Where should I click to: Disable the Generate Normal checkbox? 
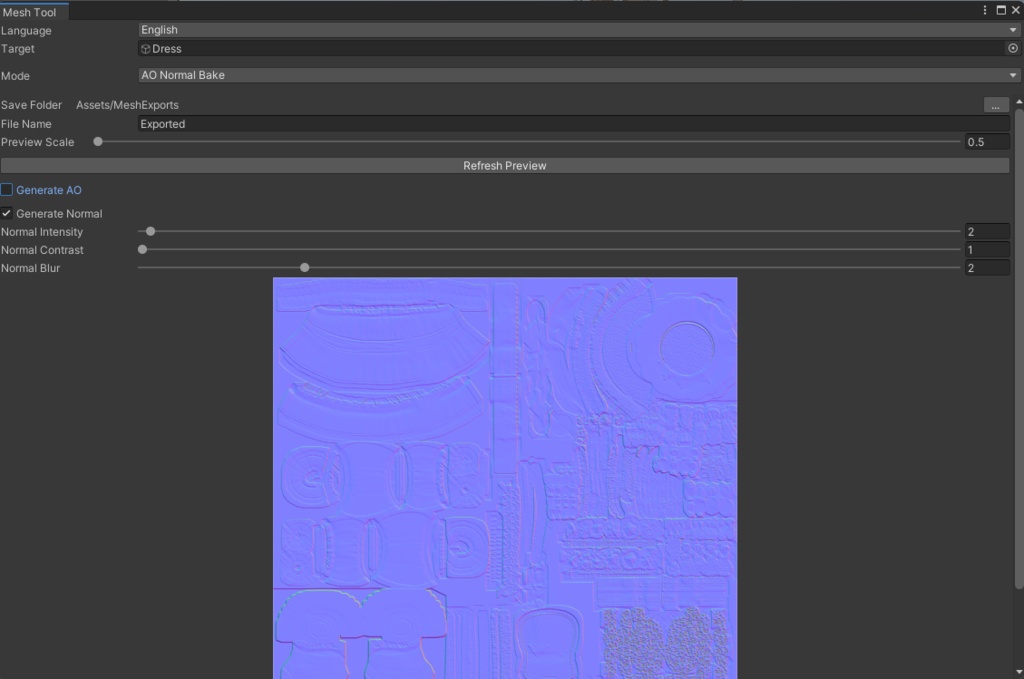point(6,213)
